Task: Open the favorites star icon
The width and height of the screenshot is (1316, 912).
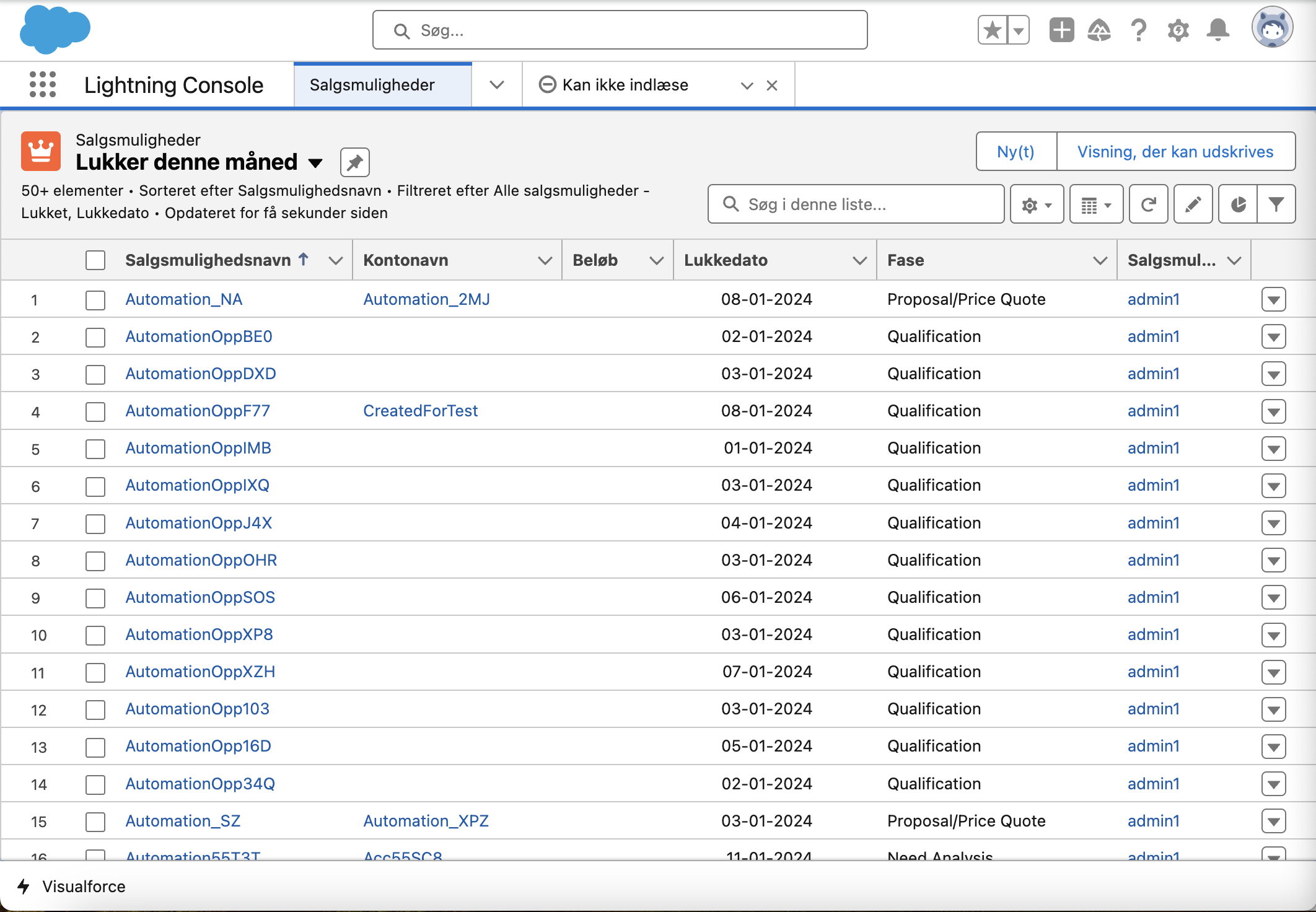Action: 992,29
